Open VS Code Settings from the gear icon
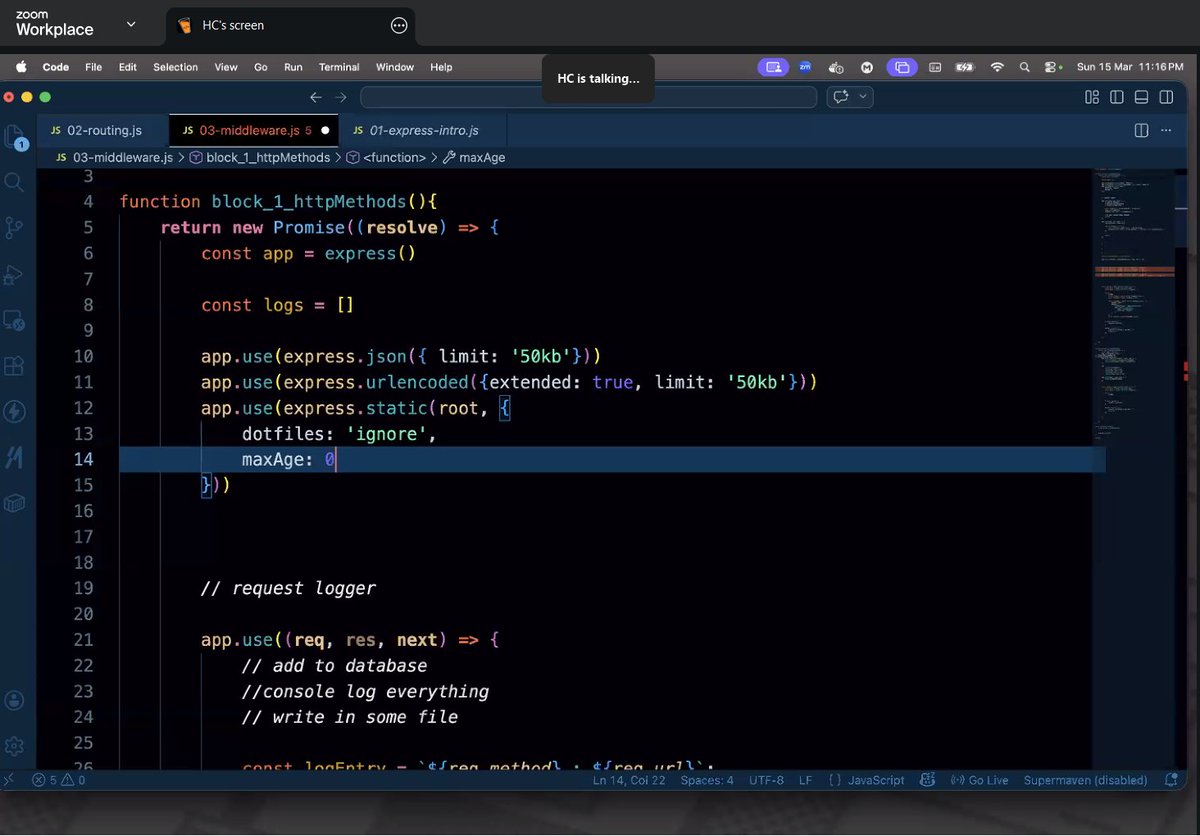 tap(16, 745)
